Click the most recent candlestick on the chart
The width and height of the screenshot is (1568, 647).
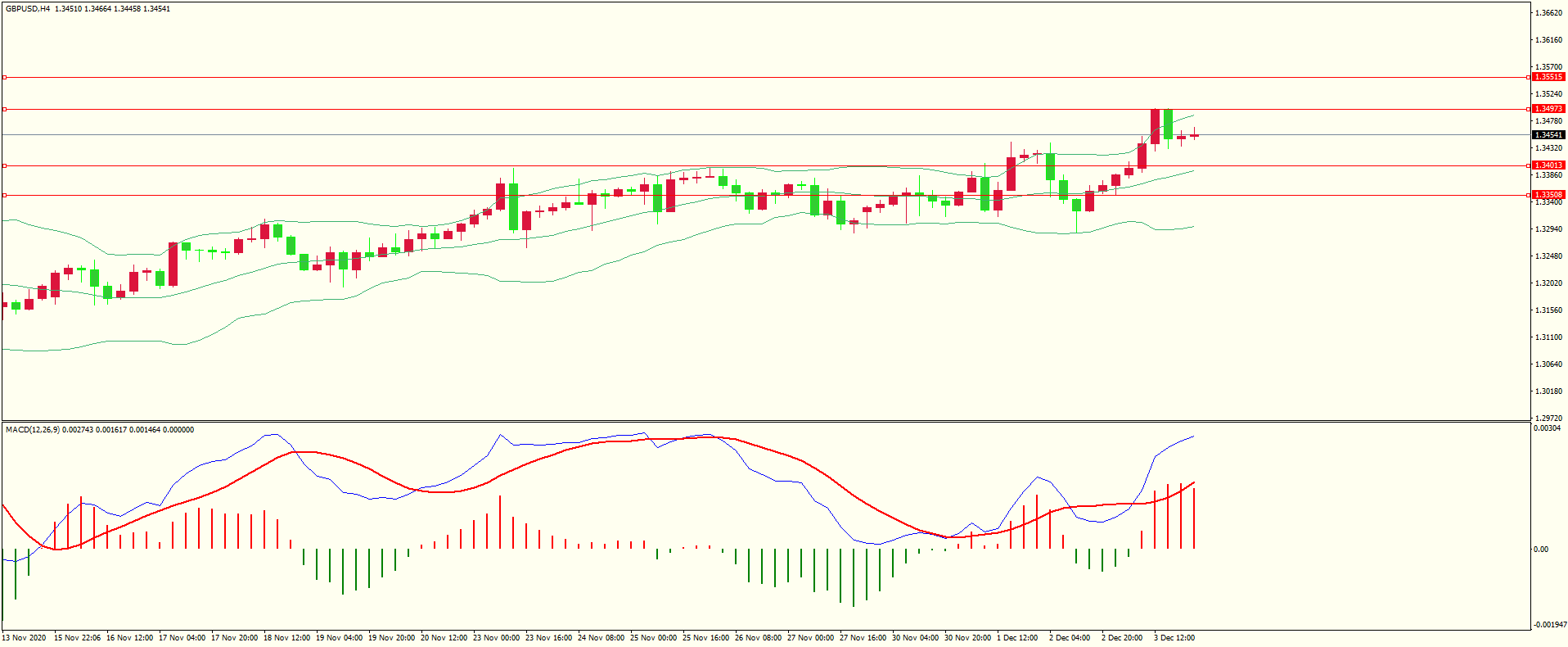click(1195, 136)
